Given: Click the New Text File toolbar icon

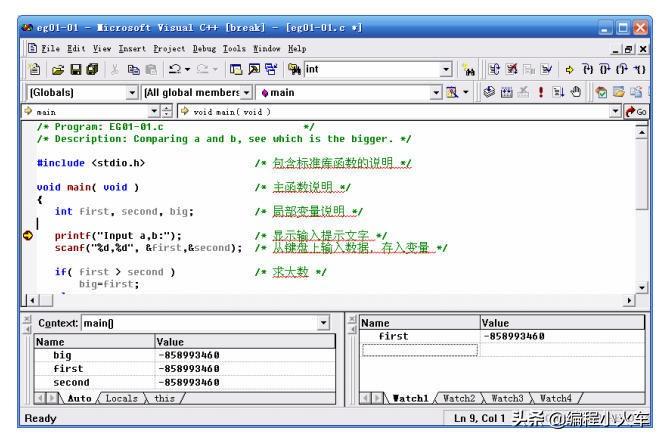Looking at the screenshot, I should pos(34,69).
